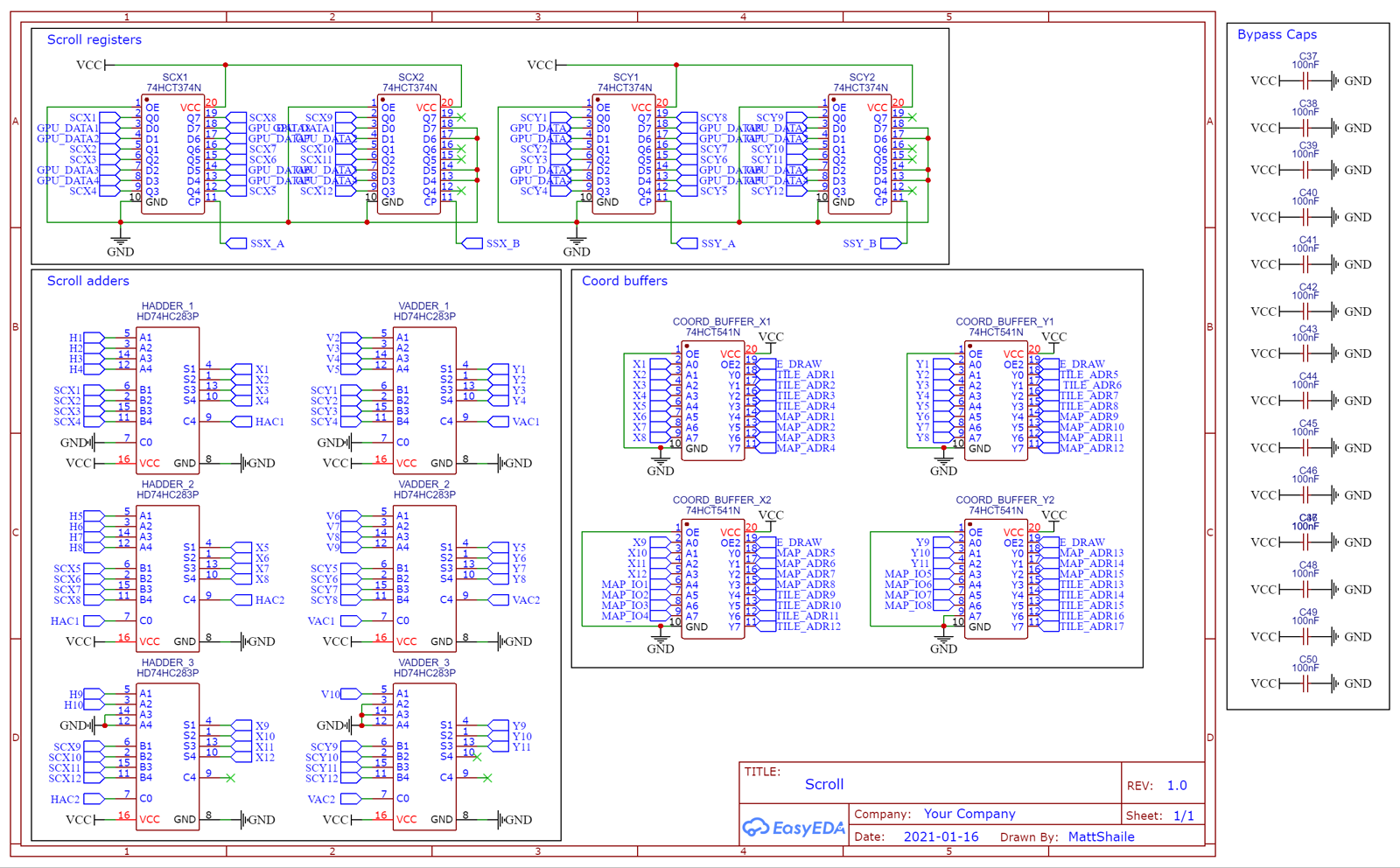Click the TILE_ADR1 net label
The height and width of the screenshot is (868, 1400).
(x=806, y=374)
